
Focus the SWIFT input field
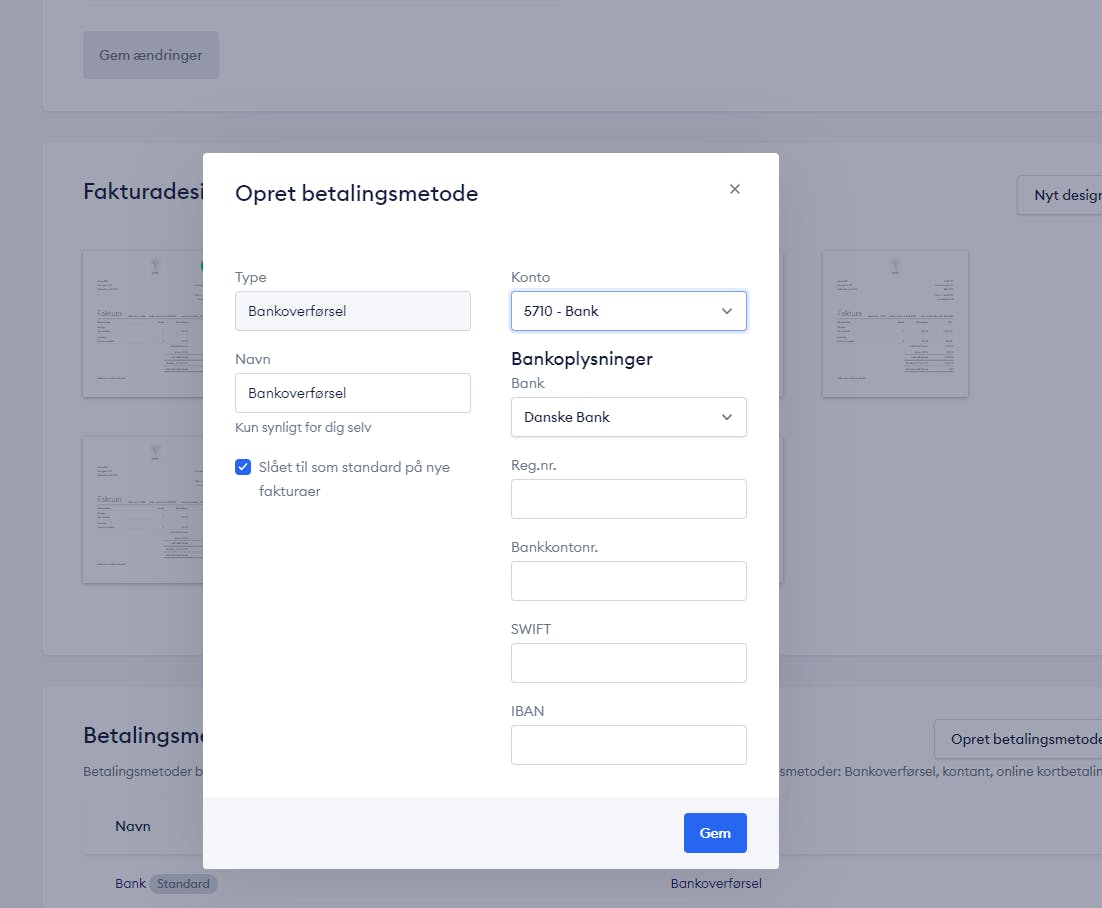(628, 663)
